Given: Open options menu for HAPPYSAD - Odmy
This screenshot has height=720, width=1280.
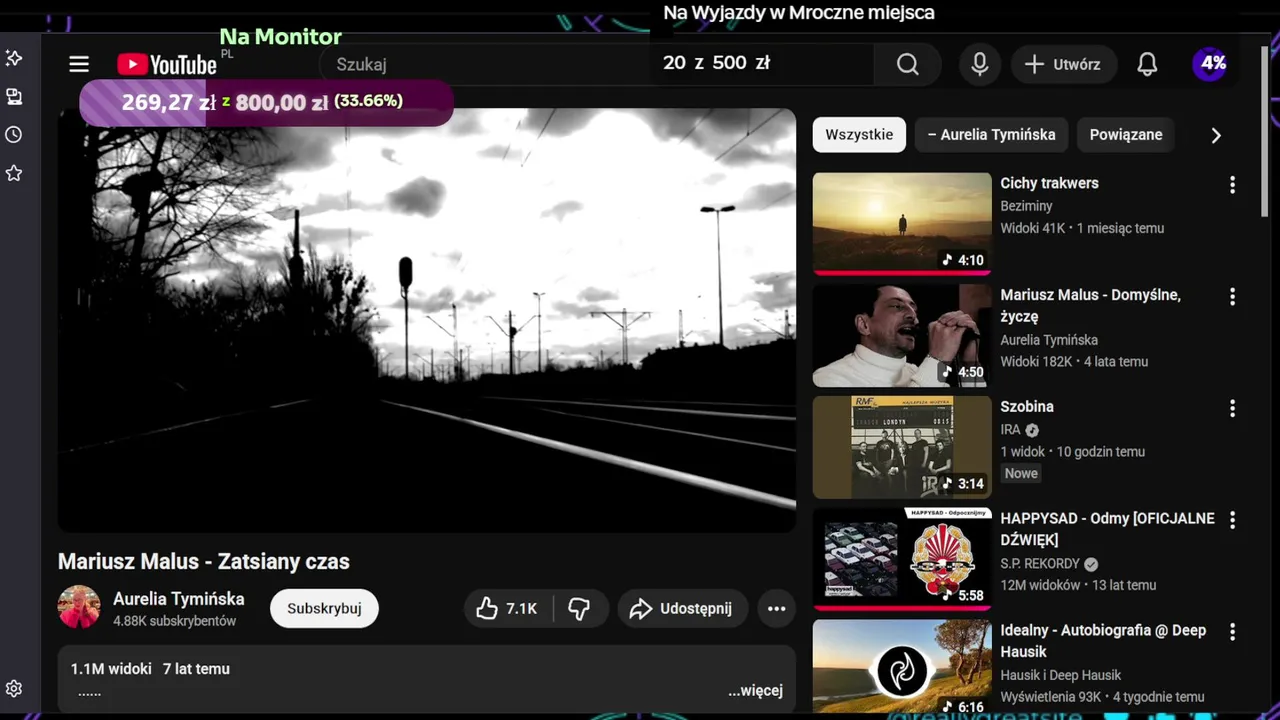Looking at the screenshot, I should [1232, 520].
